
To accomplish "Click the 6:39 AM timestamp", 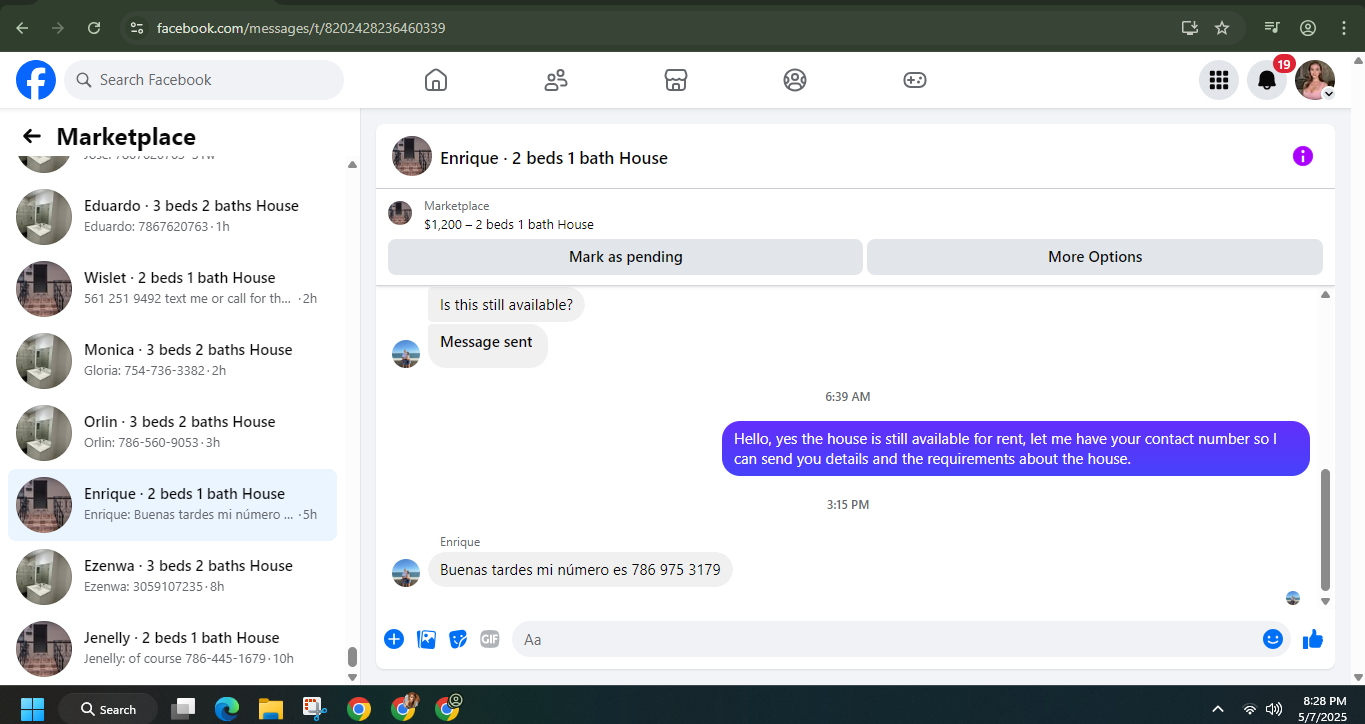I will tap(848, 397).
